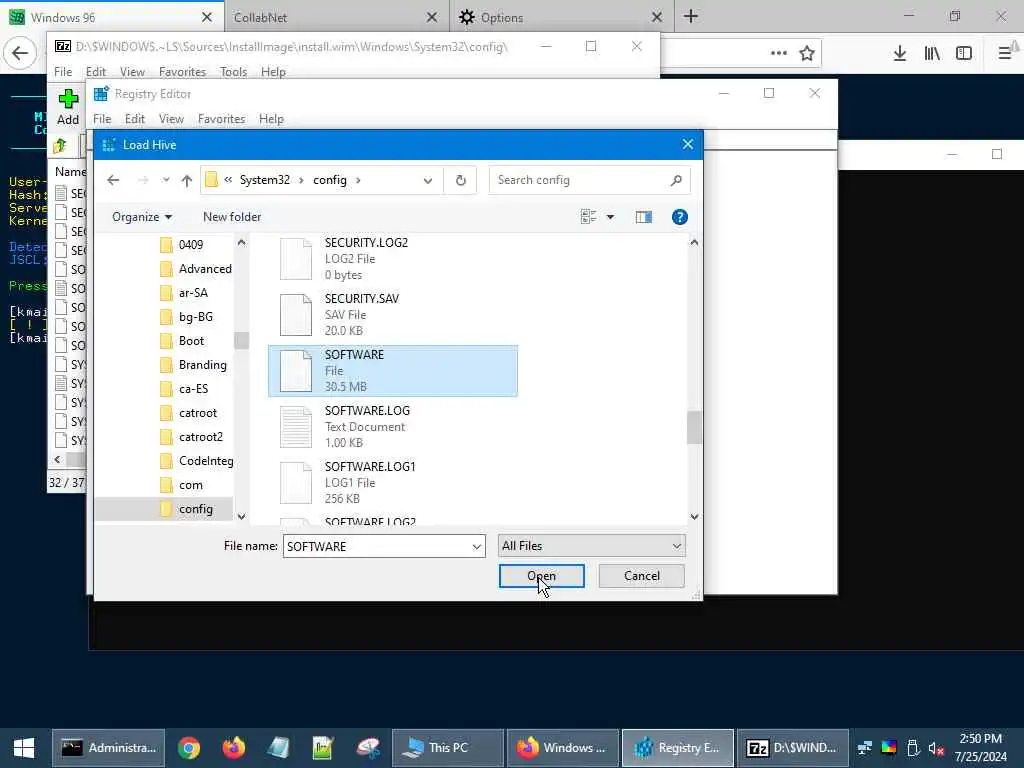1024x768 pixels.
Task: Open Registry Editor Edit menu
Action: tap(135, 119)
